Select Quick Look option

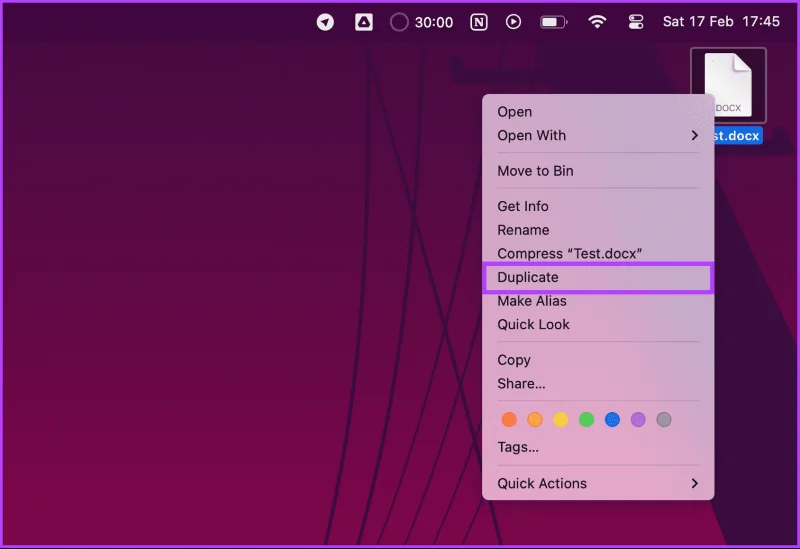coord(598,325)
